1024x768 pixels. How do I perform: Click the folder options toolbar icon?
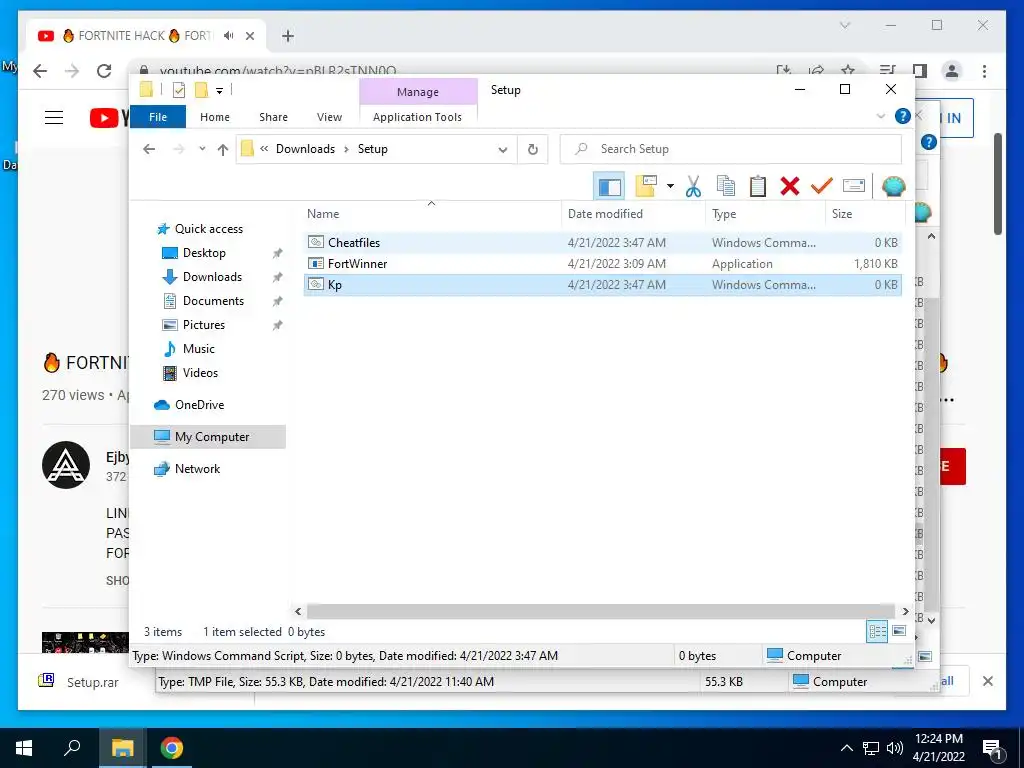[645, 186]
